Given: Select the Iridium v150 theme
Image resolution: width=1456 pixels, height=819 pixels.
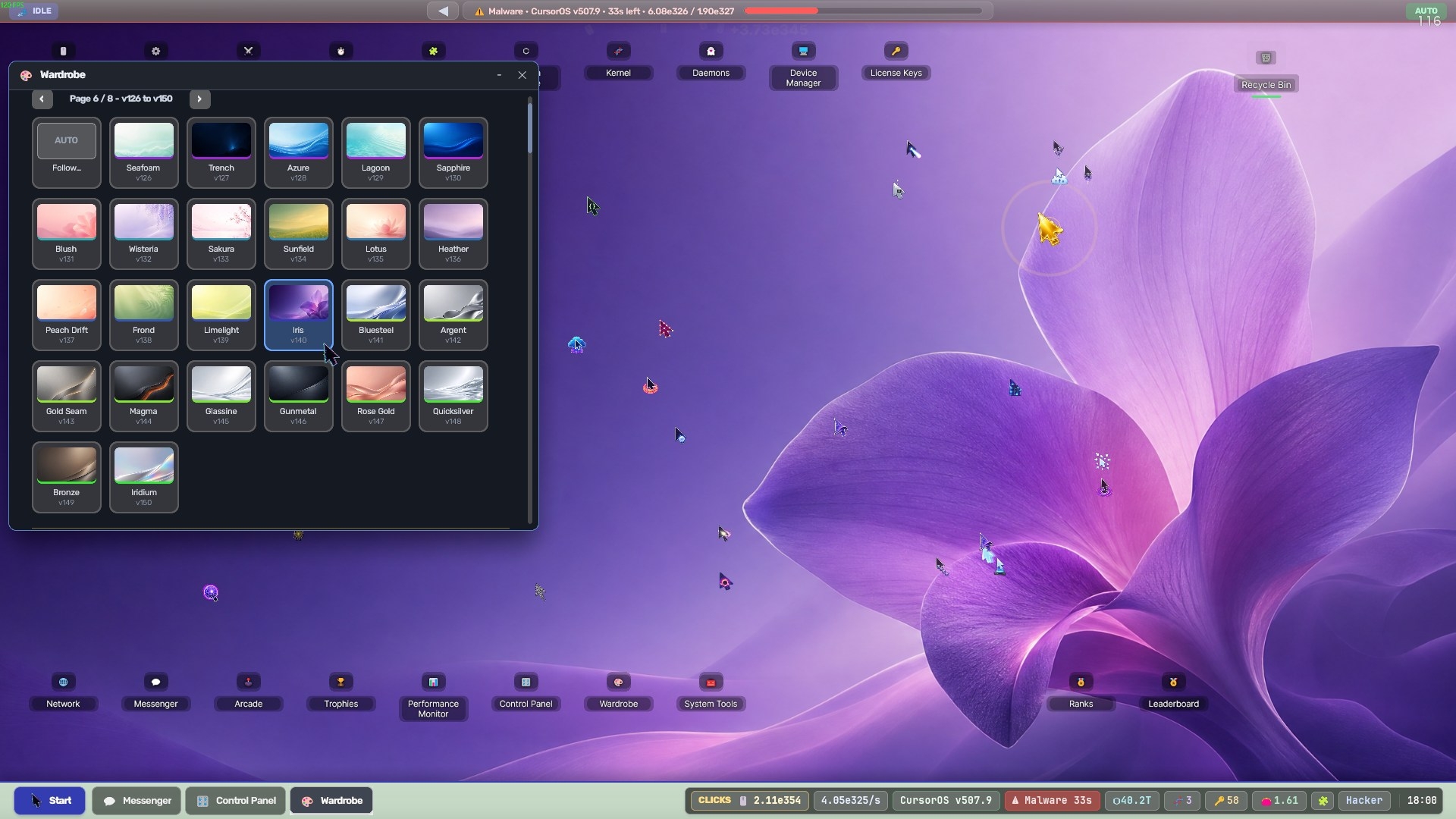Looking at the screenshot, I should click(x=144, y=477).
